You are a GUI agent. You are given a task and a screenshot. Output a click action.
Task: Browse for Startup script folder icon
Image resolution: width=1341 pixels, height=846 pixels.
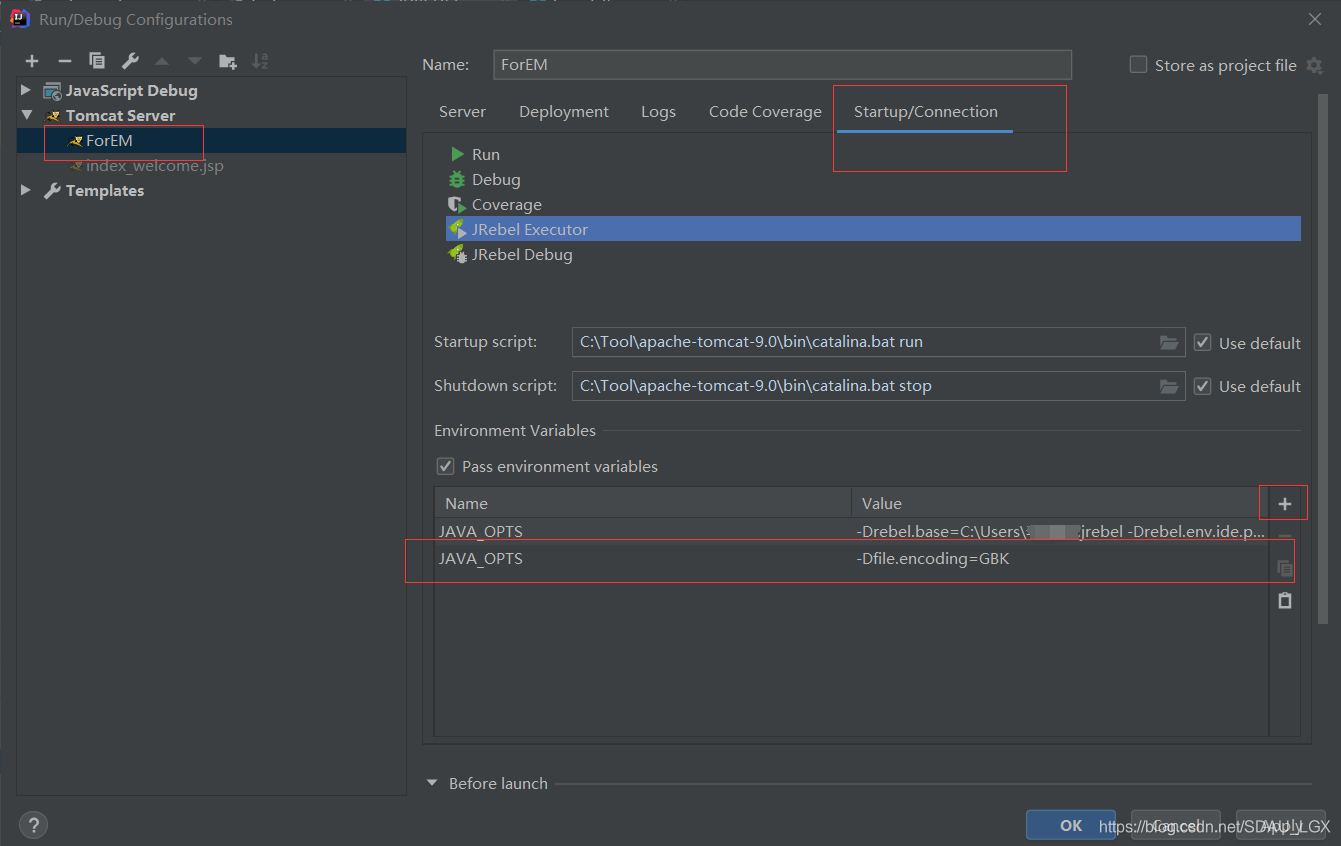1169,342
